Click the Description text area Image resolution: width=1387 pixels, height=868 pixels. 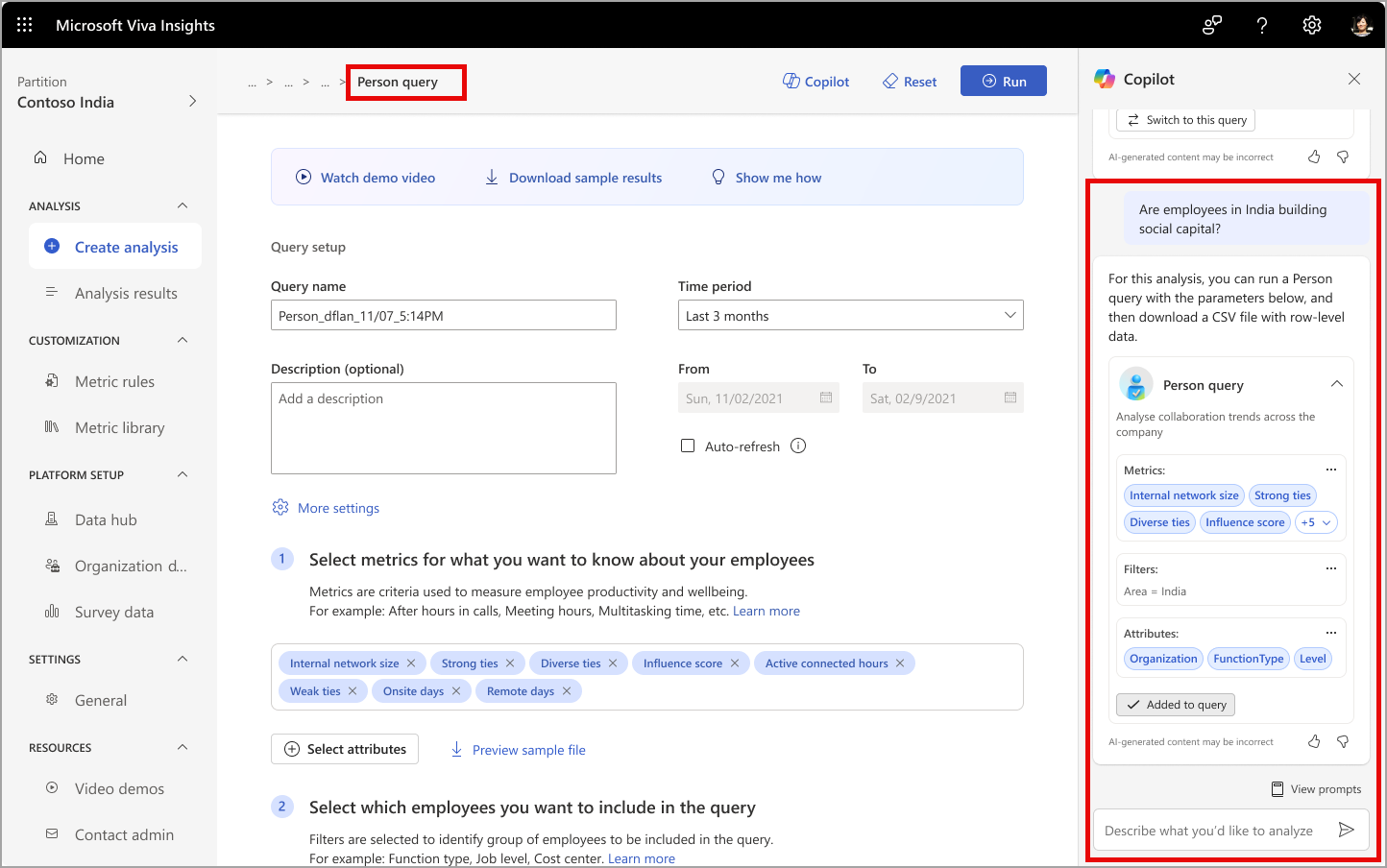coord(444,428)
